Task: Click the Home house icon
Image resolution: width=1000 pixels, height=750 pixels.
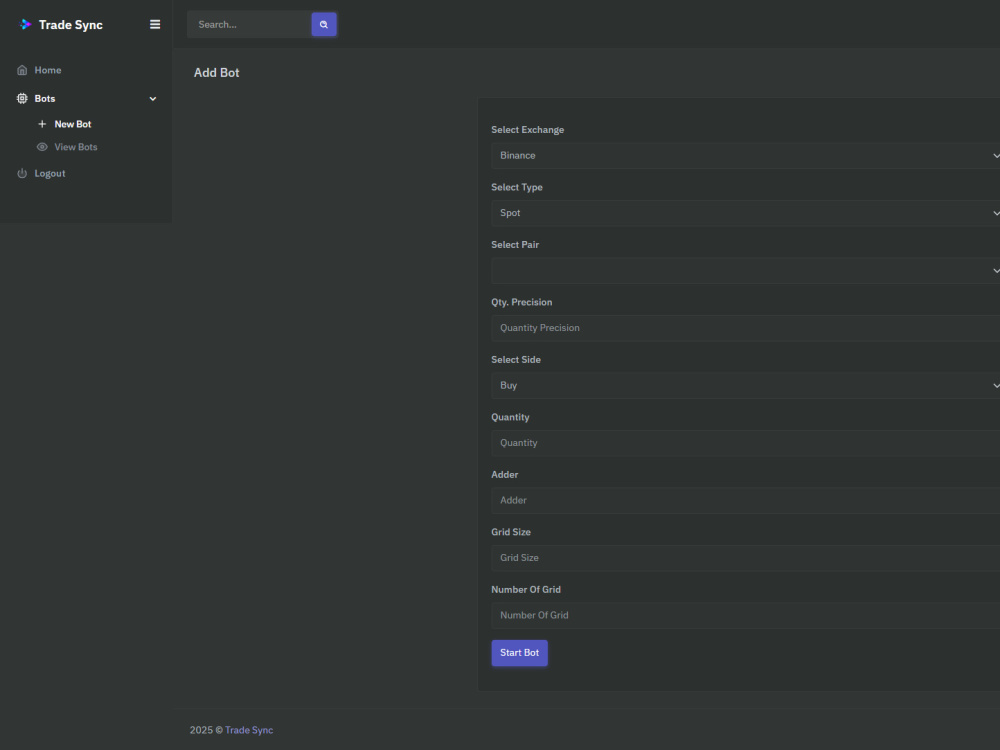Action: 22,70
